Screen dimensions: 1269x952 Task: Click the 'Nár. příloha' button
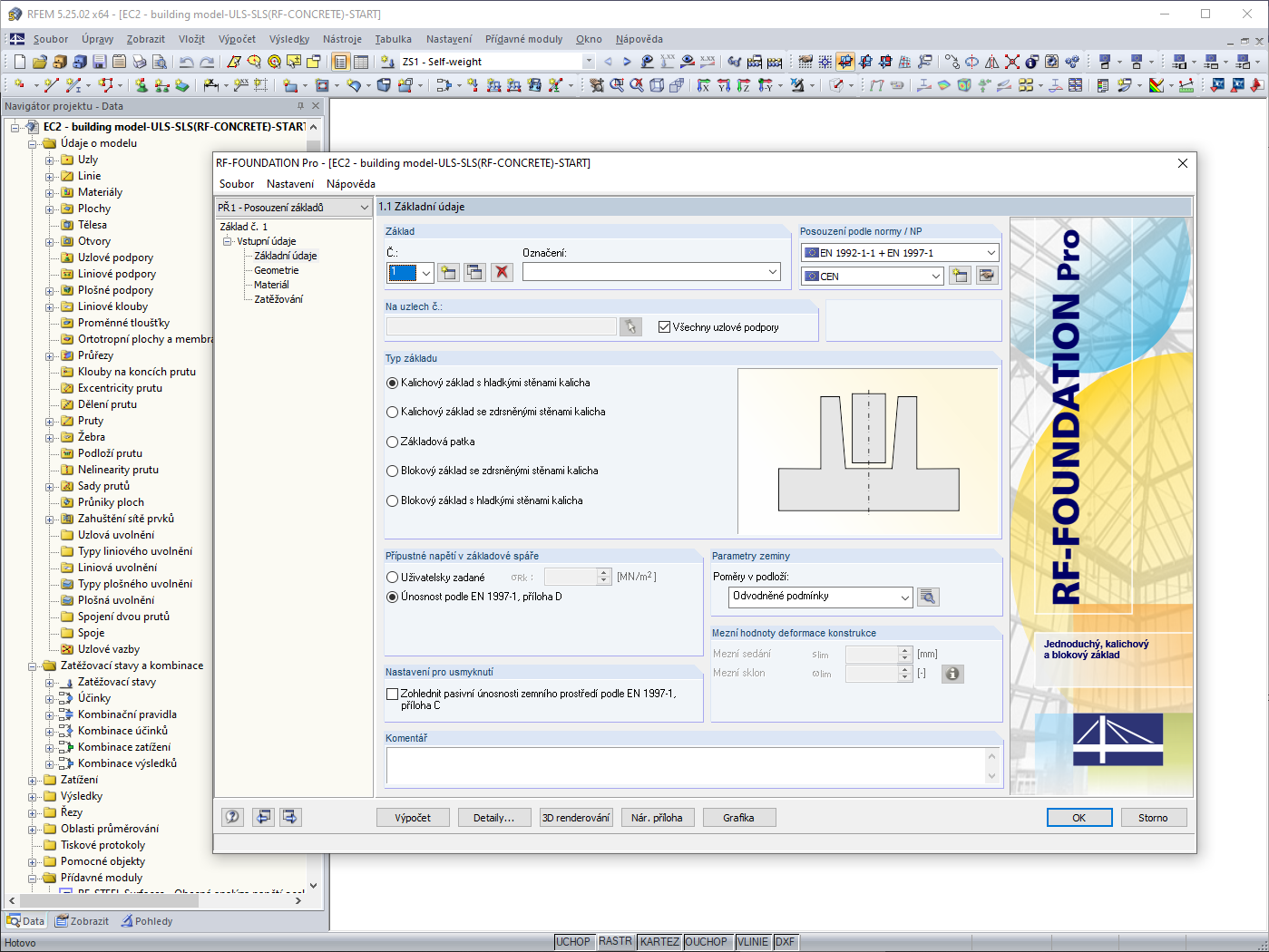click(657, 818)
